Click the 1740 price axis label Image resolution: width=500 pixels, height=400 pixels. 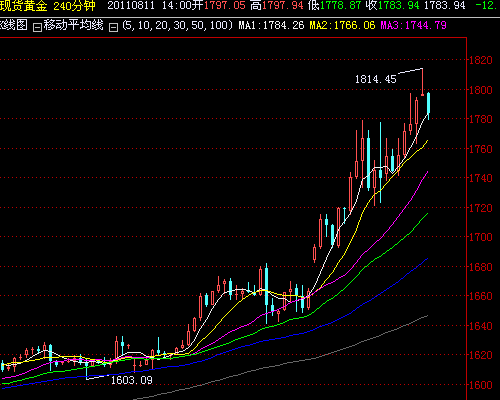tap(481, 178)
